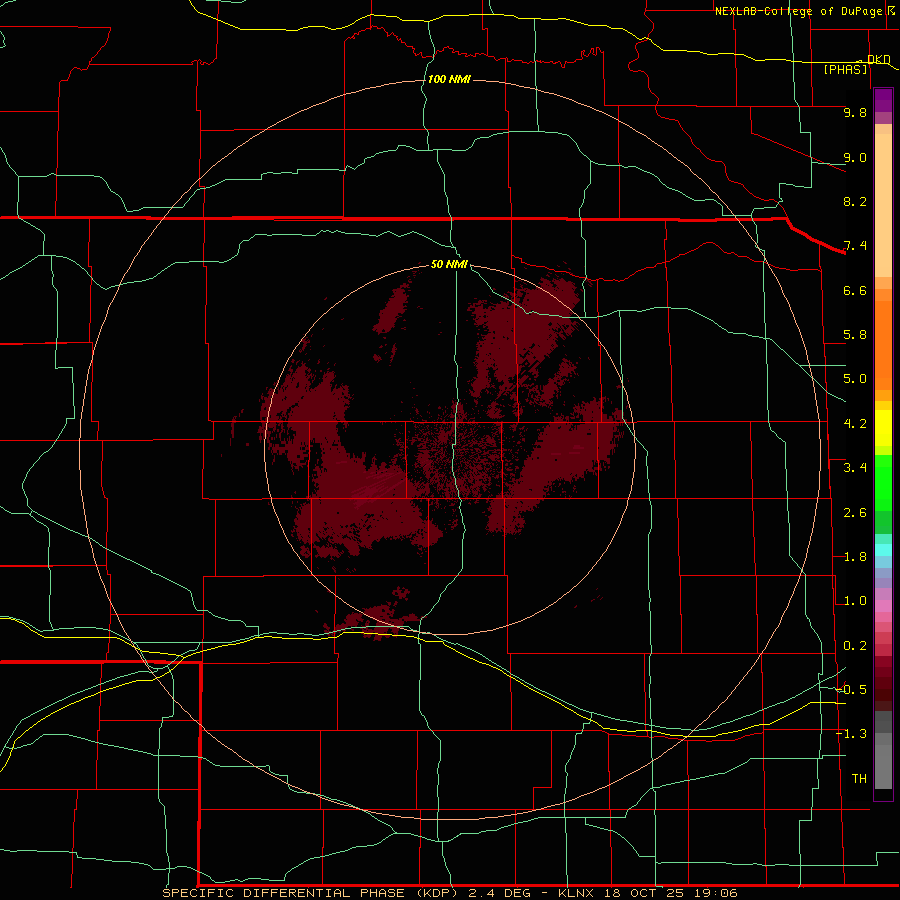Click the TH threshold legend label

pos(859,779)
